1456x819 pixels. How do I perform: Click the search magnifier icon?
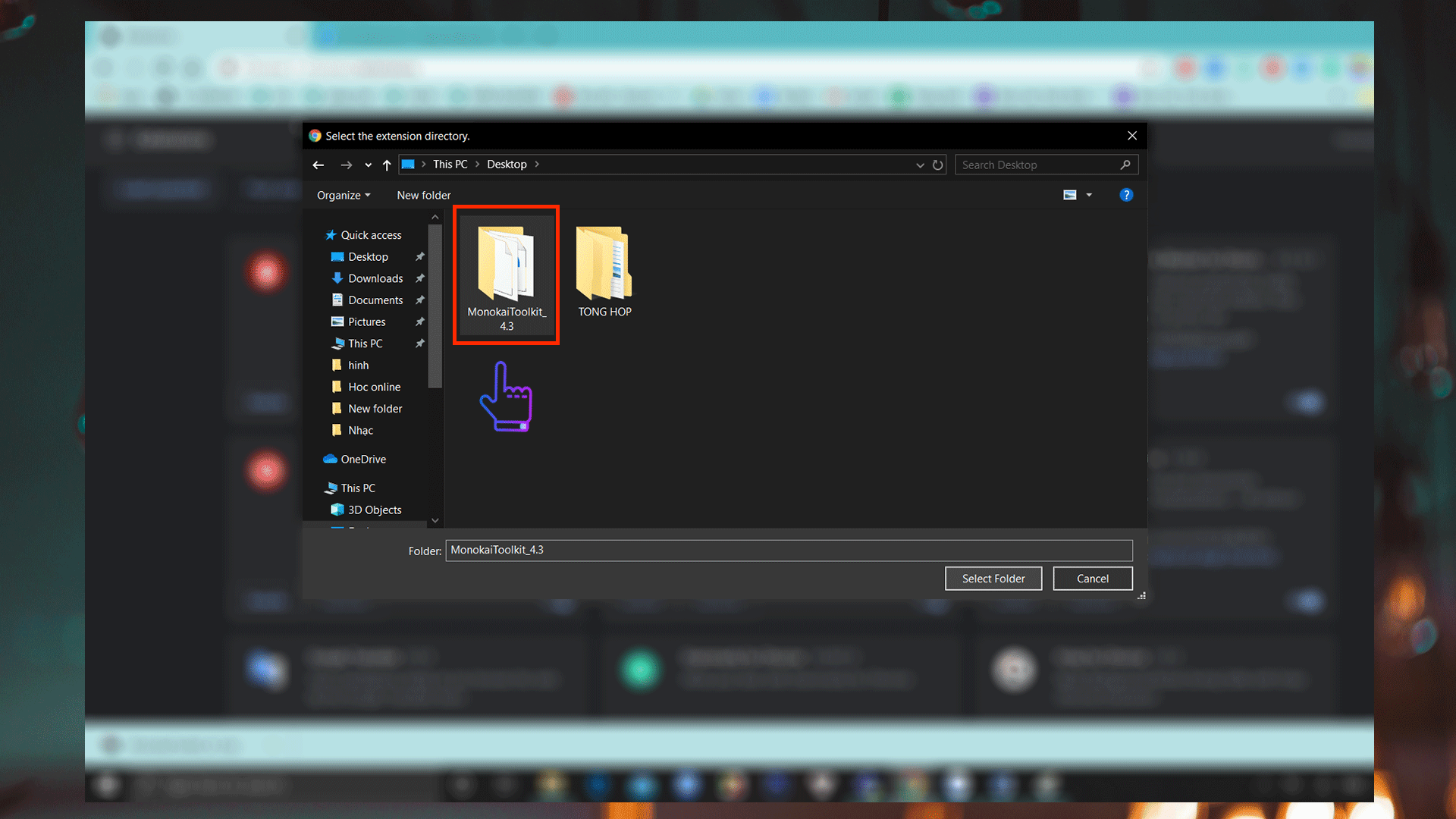click(x=1126, y=164)
